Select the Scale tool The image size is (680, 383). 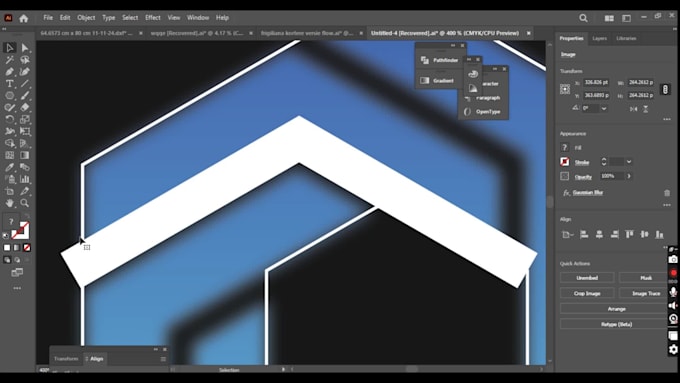click(x=25, y=119)
